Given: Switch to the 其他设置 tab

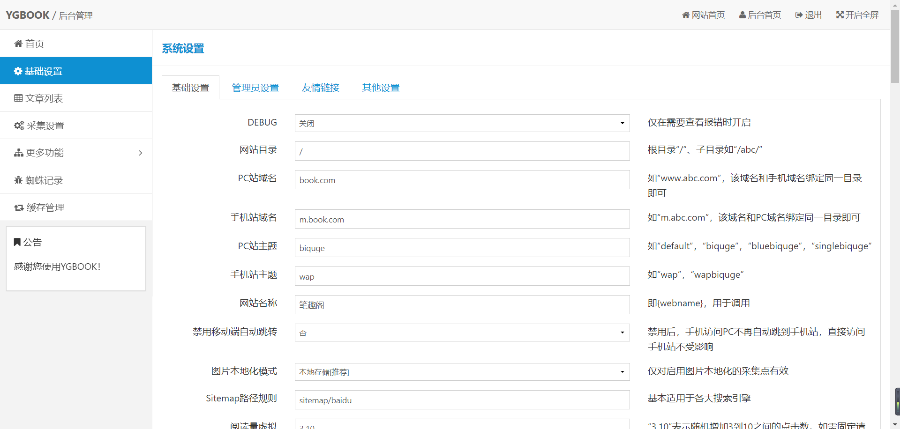Looking at the screenshot, I should pos(381,88).
